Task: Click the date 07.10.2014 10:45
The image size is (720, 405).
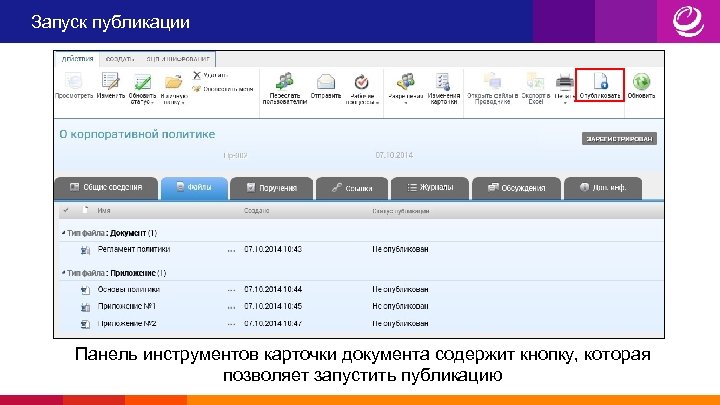Action: click(273, 306)
